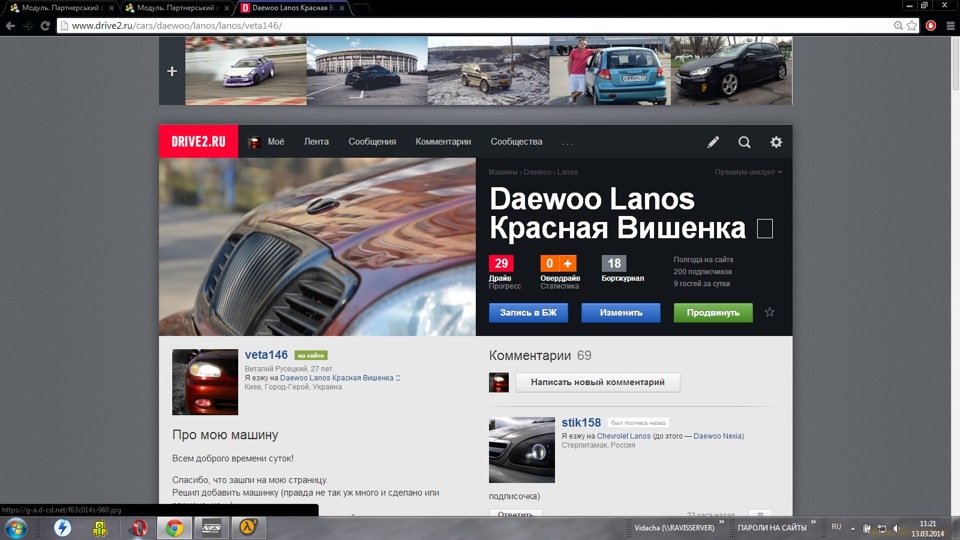Click the volume speaker icon in the system tray
Viewport: 960px width, 540px height.
[x=896, y=528]
